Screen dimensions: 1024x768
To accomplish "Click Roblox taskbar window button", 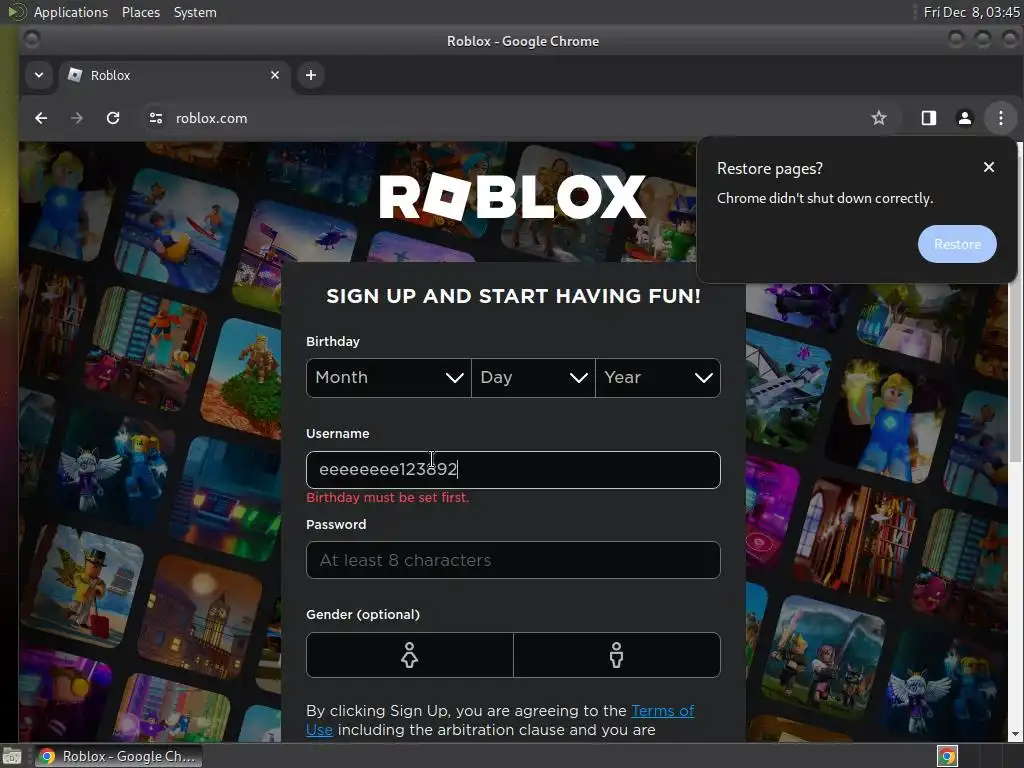I will coord(118,756).
